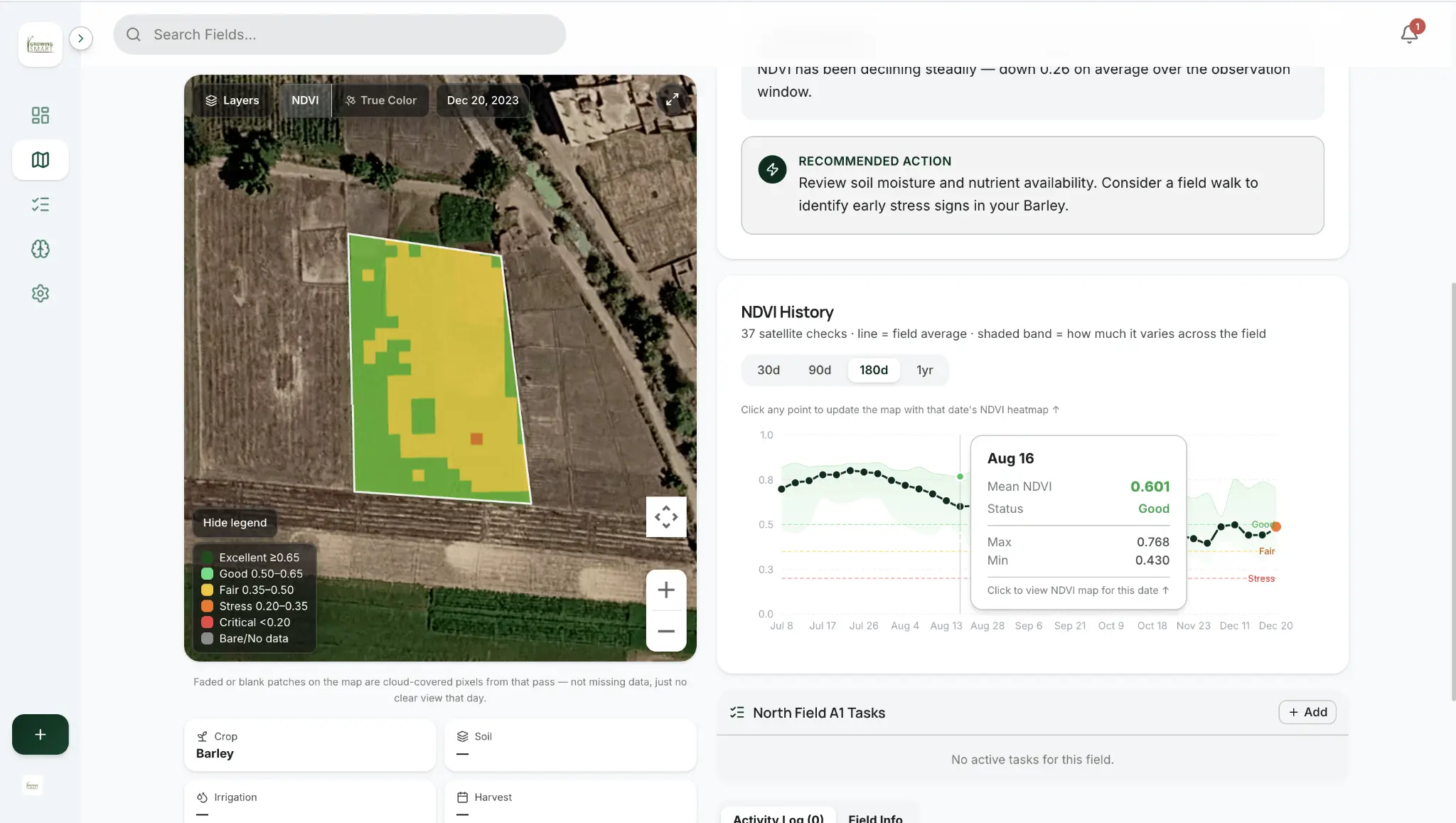Click the green plus create button
Screen dimensions: 1456x823
click(x=41, y=734)
